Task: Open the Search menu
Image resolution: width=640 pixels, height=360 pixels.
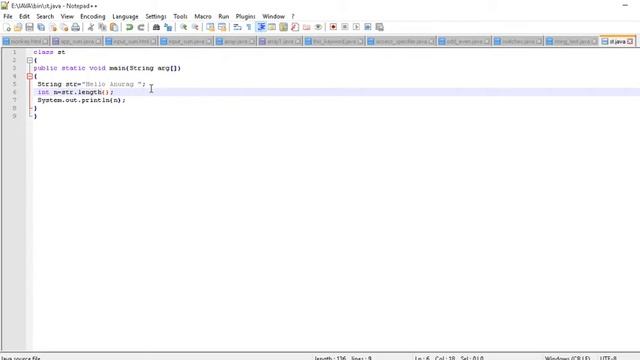Action: point(45,16)
